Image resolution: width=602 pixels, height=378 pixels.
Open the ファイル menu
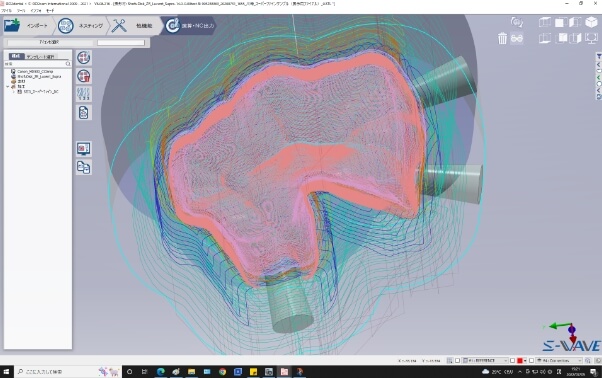tap(6, 11)
